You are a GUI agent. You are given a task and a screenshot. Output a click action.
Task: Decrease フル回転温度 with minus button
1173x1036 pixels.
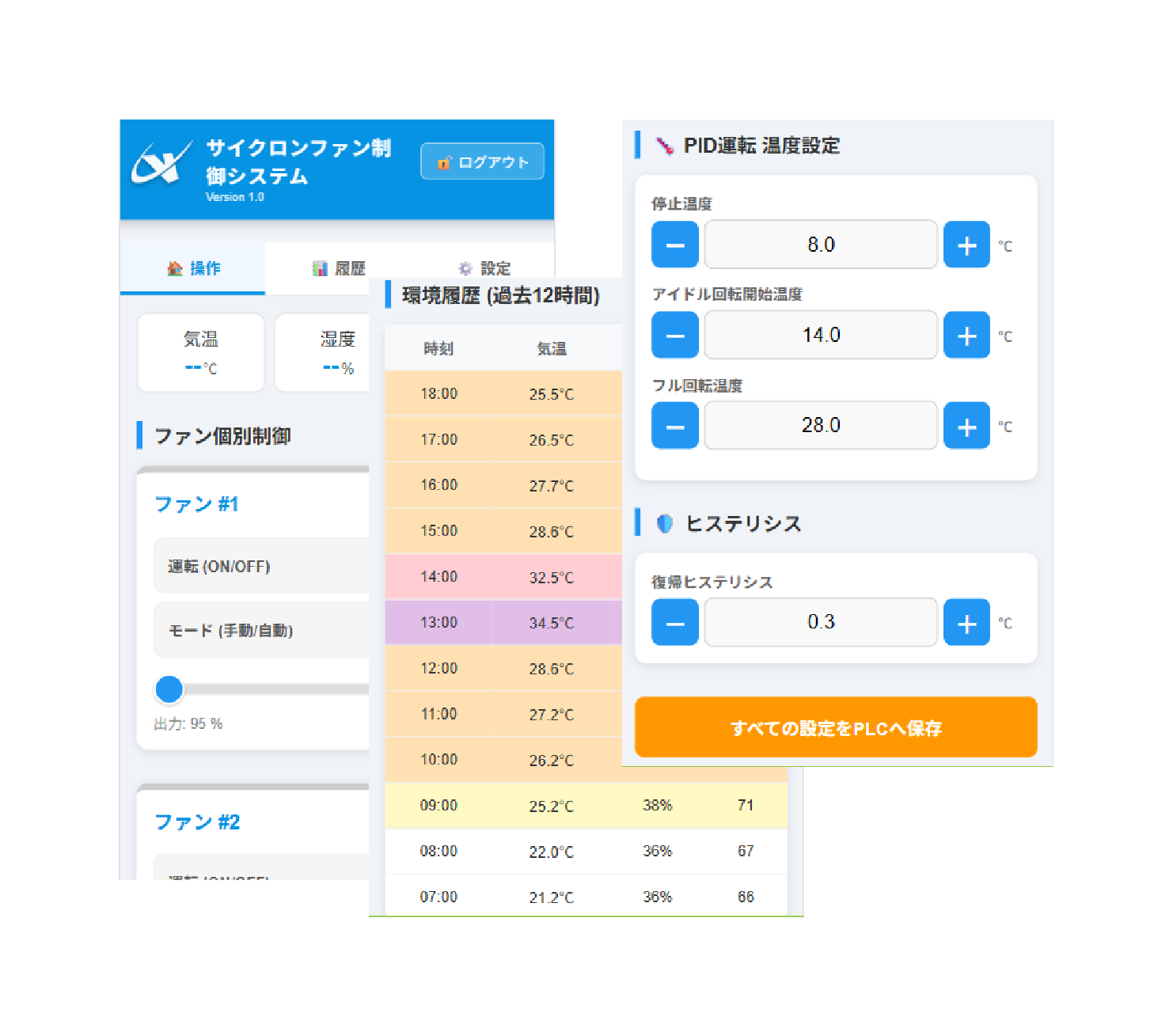click(x=674, y=426)
